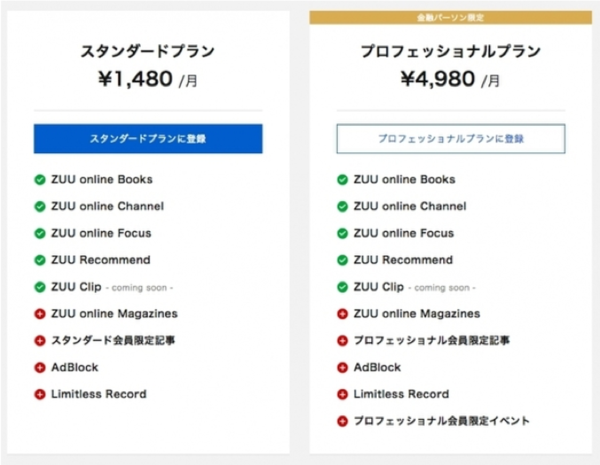Click ZUU online Focus in Standard plan

pyautogui.click(x=101, y=234)
